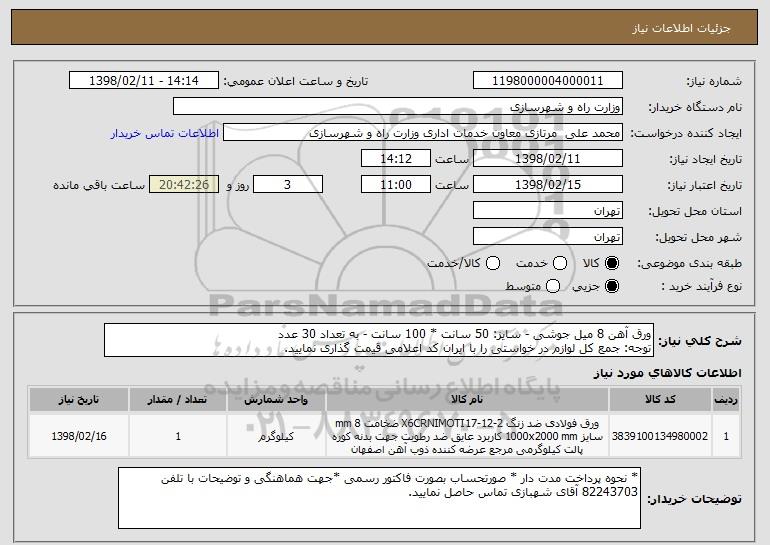This screenshot has width=770, height=545.
Task: Click the تعداد / مقدار column header
Action: pos(178,400)
